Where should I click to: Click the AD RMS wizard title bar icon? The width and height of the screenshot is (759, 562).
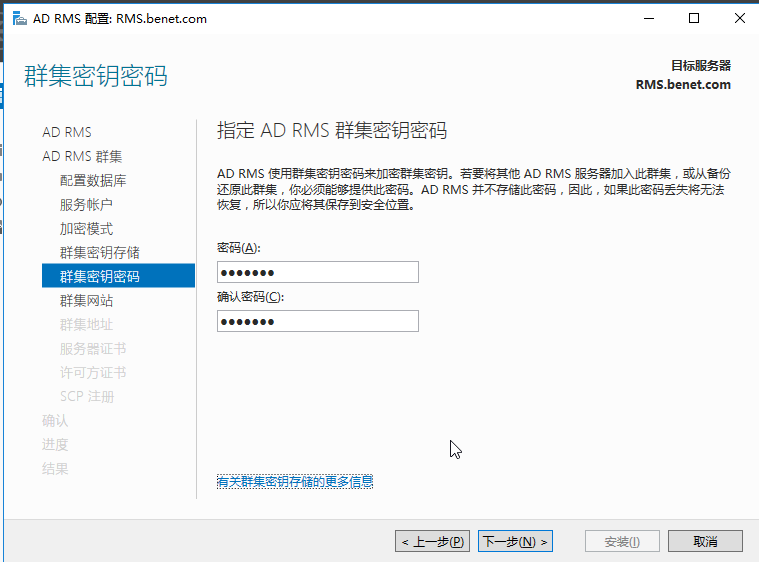coord(19,19)
